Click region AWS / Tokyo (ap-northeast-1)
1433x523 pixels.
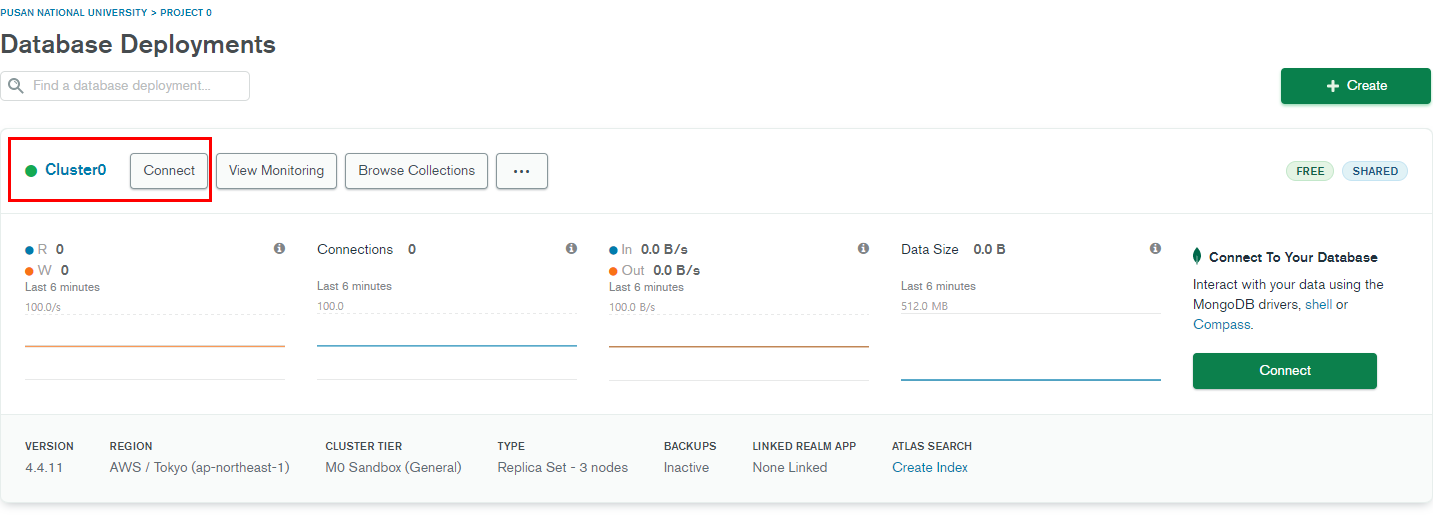[200, 467]
